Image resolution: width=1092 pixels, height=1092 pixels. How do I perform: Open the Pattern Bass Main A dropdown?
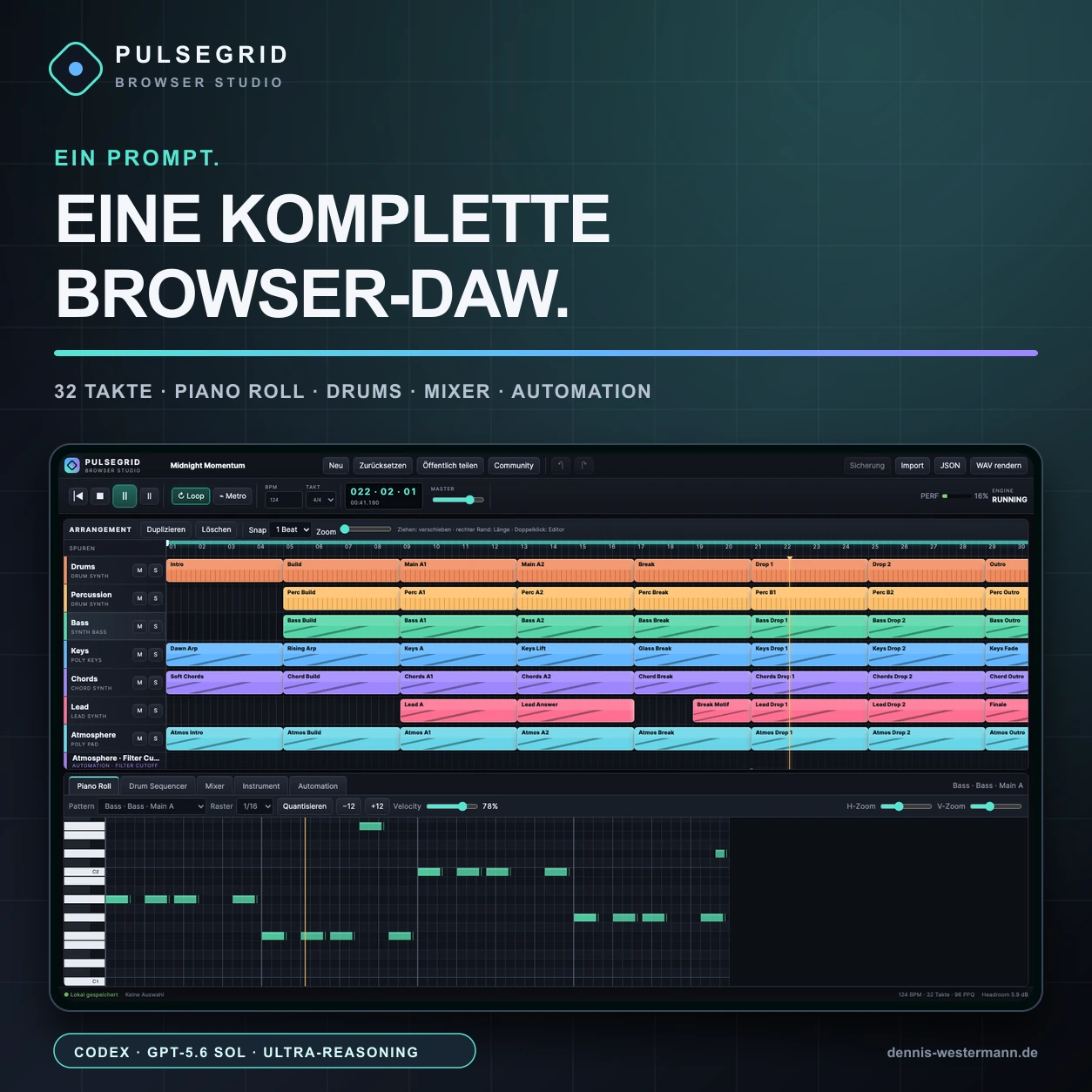click(x=152, y=806)
